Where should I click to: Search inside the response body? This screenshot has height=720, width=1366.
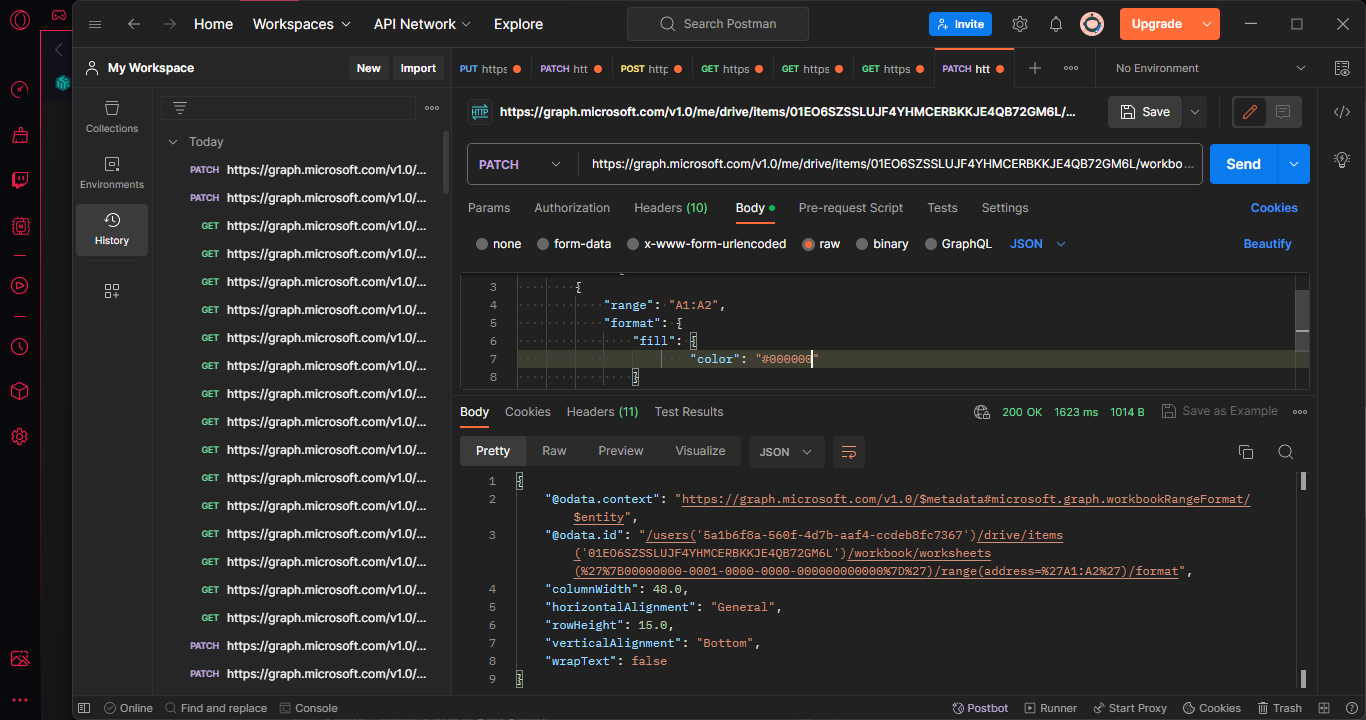click(1286, 452)
